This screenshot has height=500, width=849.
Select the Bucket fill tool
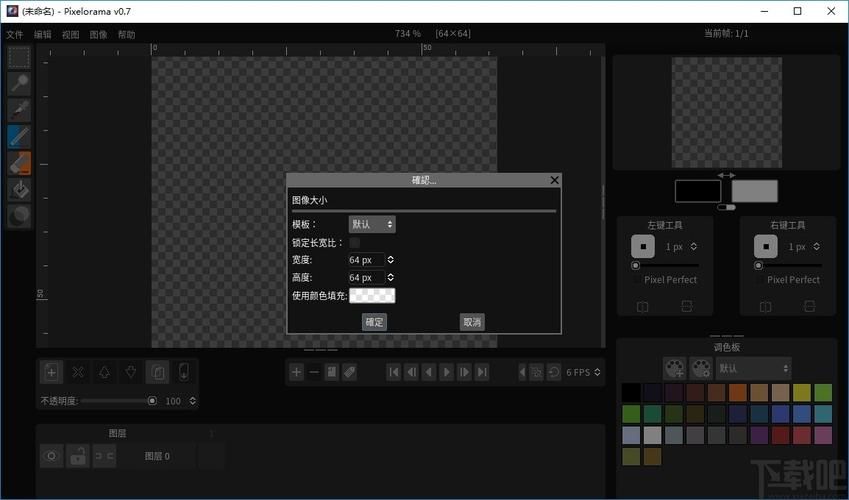pyautogui.click(x=19, y=188)
